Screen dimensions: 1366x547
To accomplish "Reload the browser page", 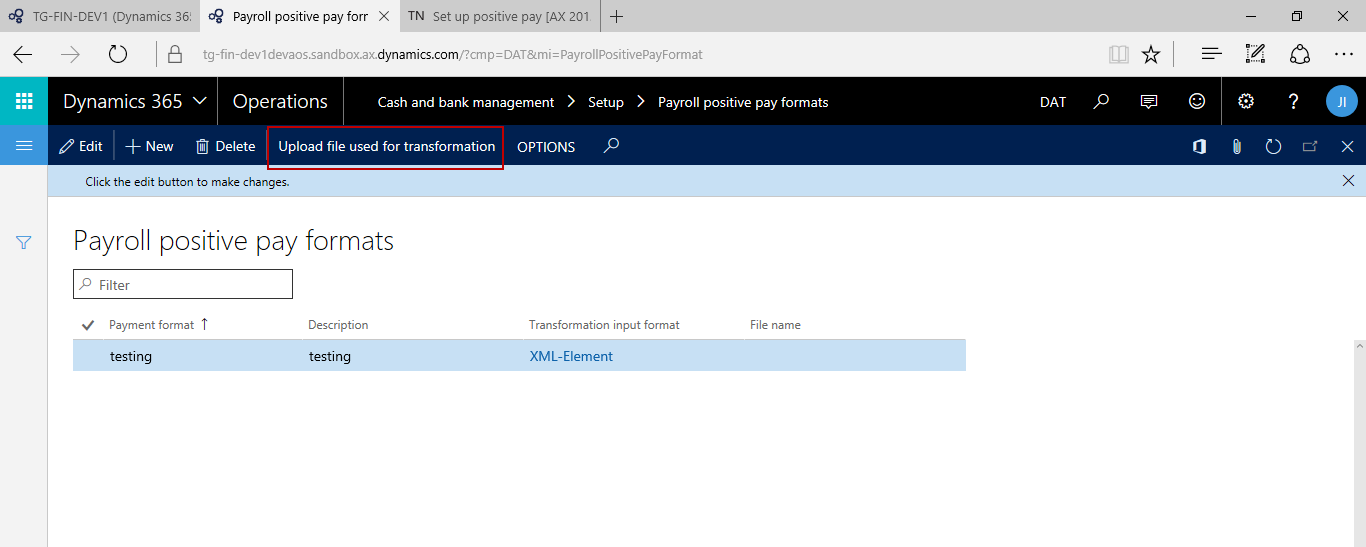I will (118, 54).
